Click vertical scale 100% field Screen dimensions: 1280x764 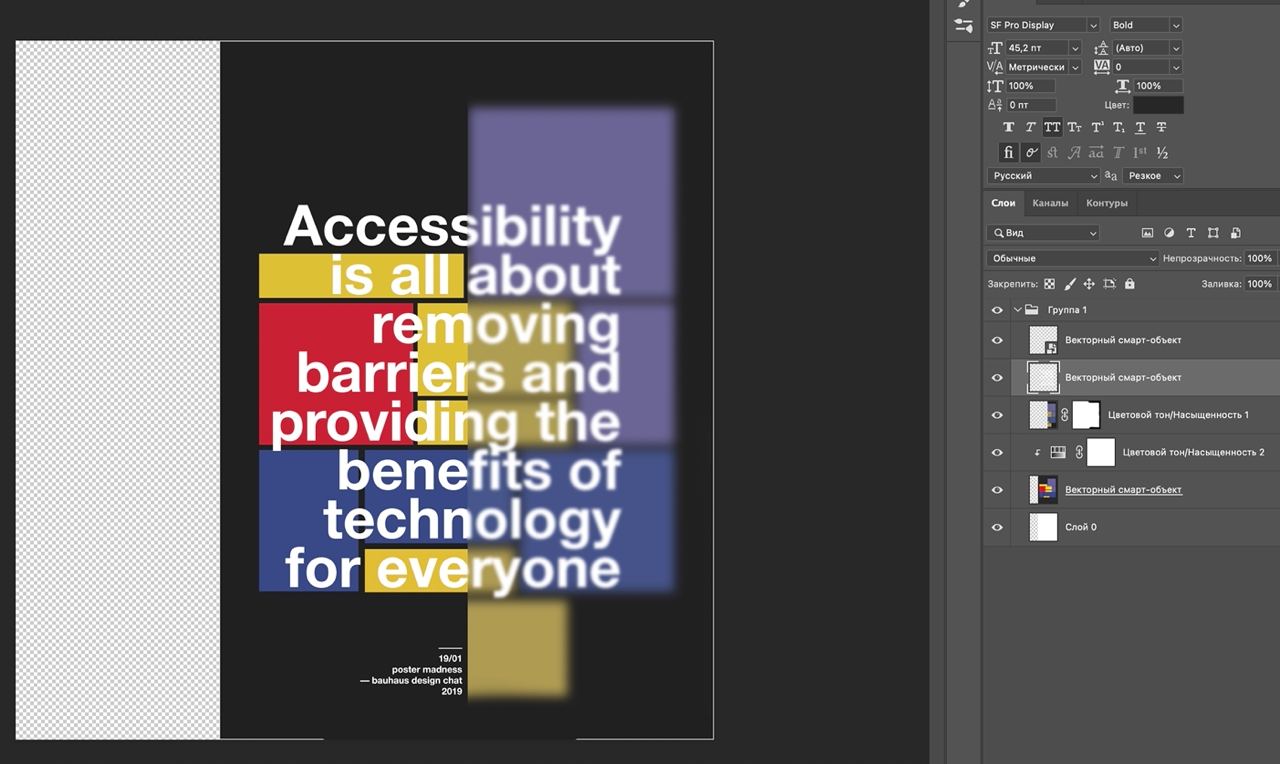coord(1030,86)
